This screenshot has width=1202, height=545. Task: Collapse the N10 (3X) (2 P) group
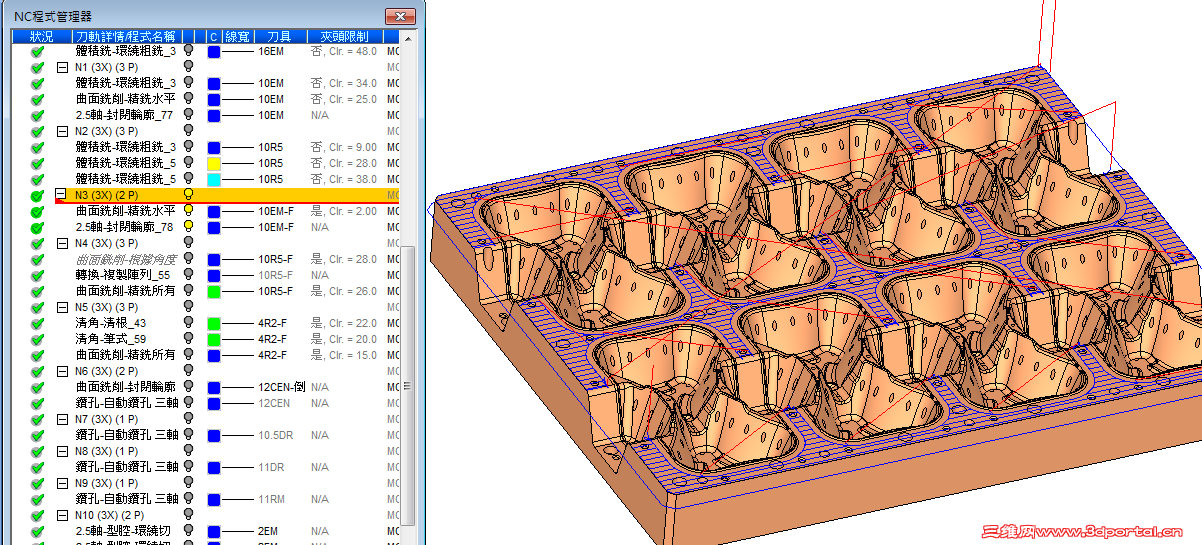(62, 515)
